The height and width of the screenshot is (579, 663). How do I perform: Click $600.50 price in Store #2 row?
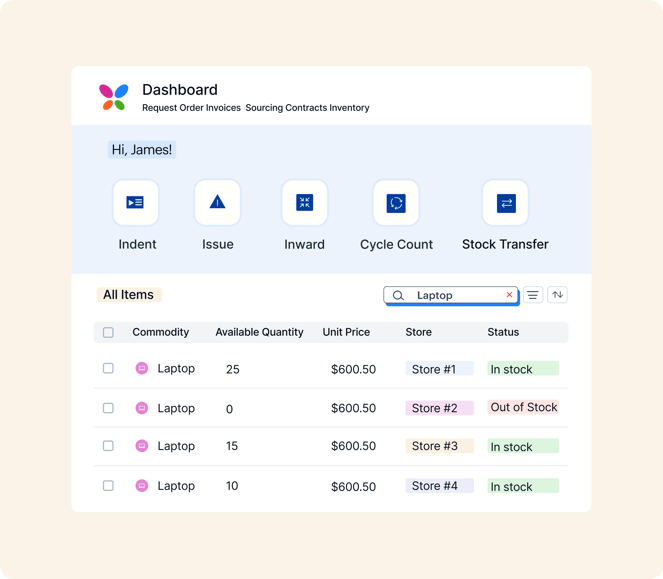pos(353,408)
